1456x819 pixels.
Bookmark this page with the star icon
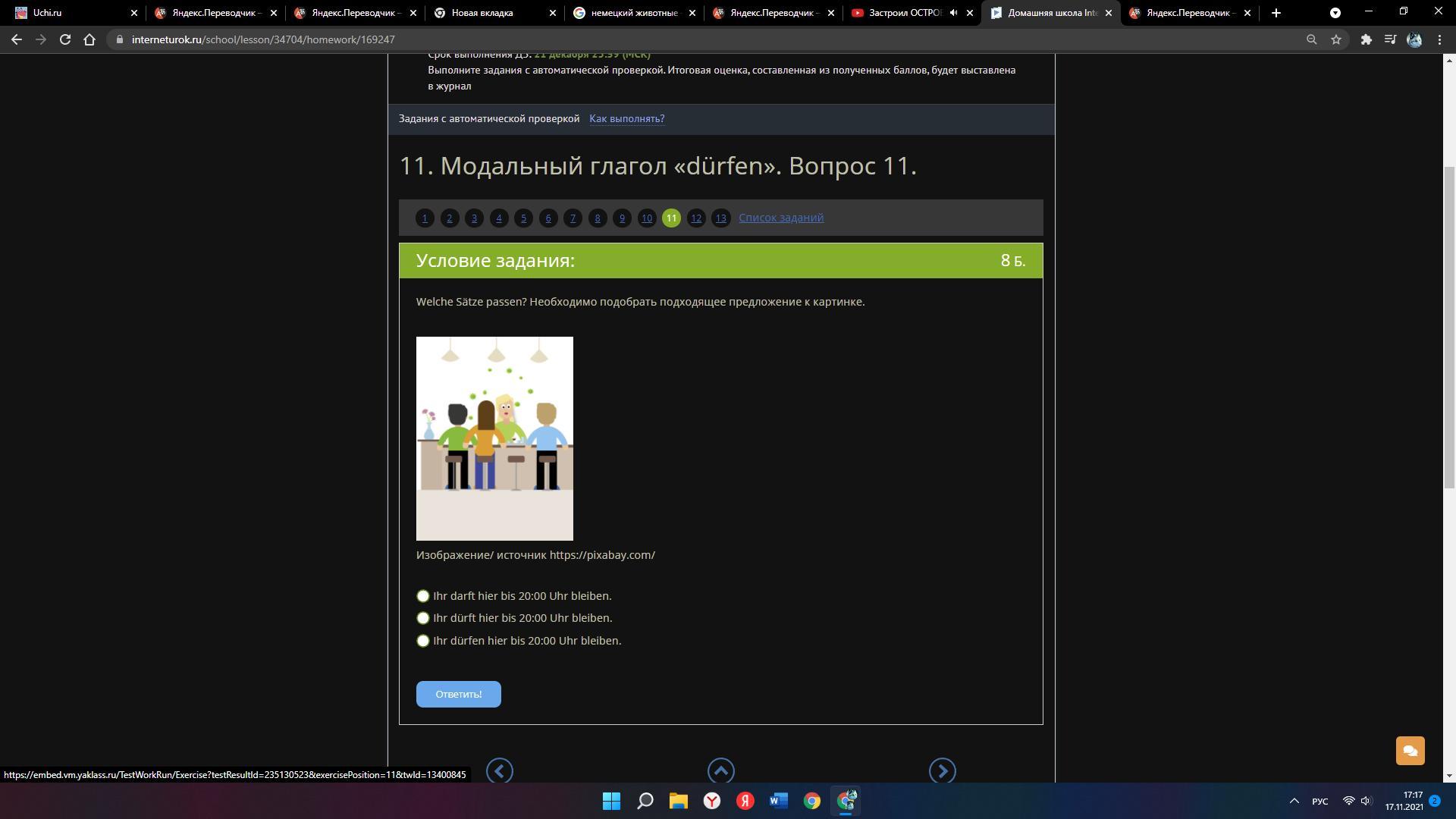click(1336, 39)
